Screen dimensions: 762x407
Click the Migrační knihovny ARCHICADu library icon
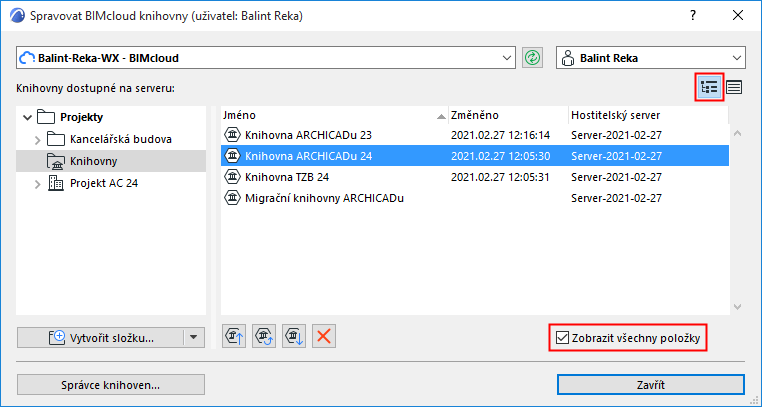click(x=233, y=198)
